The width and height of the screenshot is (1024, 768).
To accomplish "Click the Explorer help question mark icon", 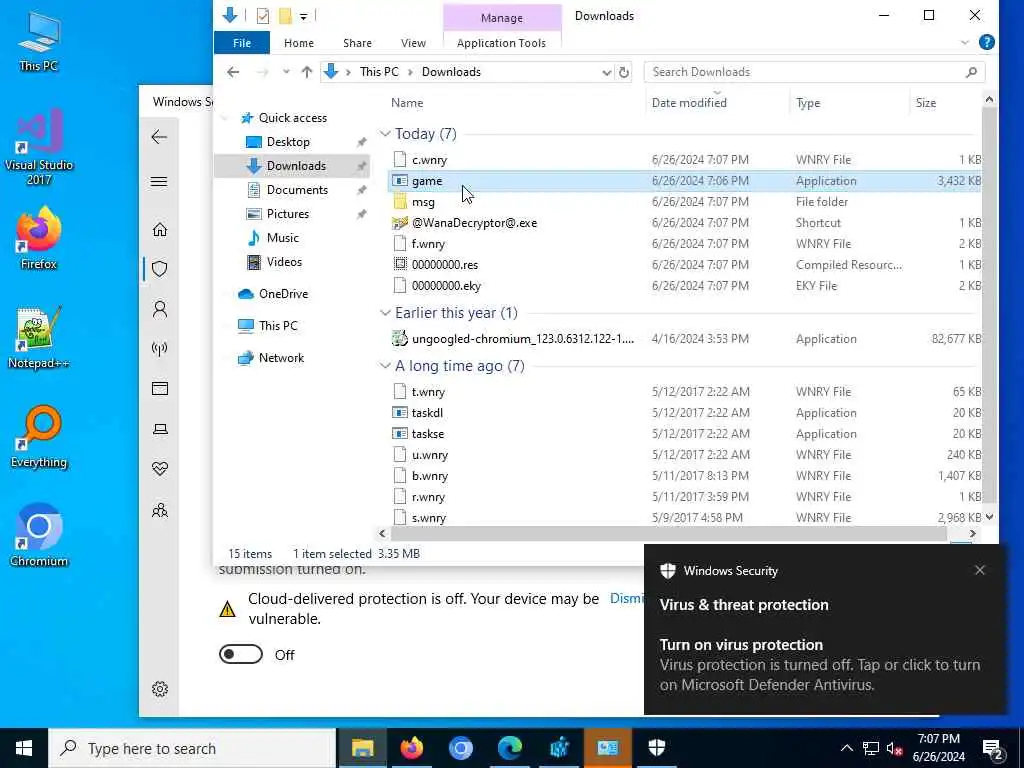I will coord(986,42).
